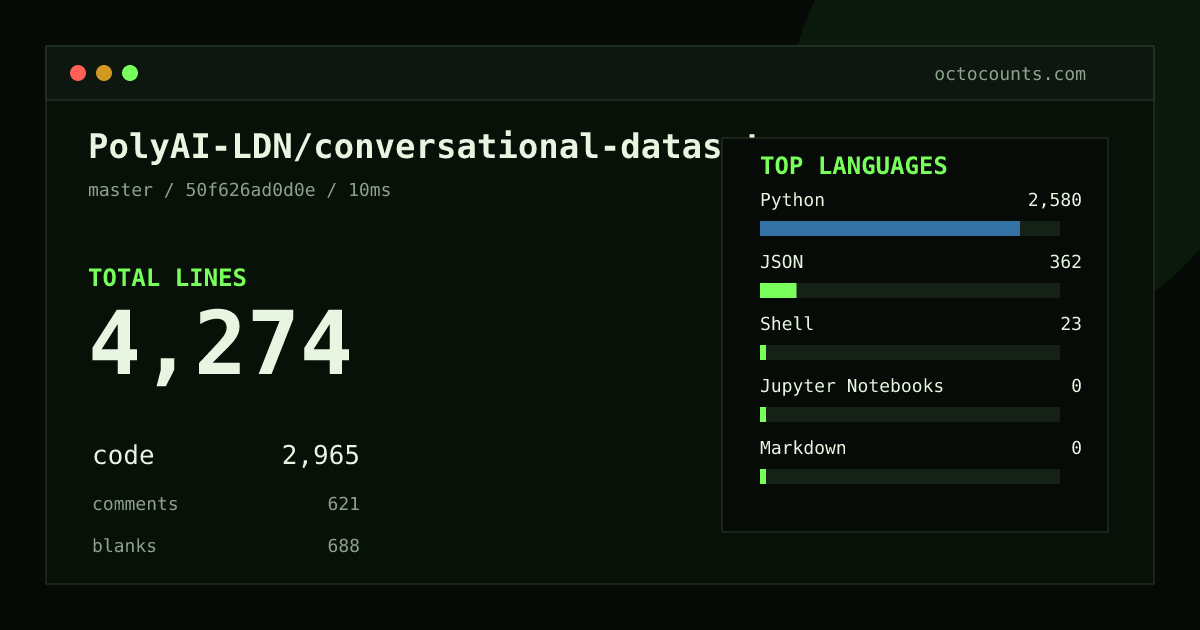Select the Shell language label

click(787, 324)
